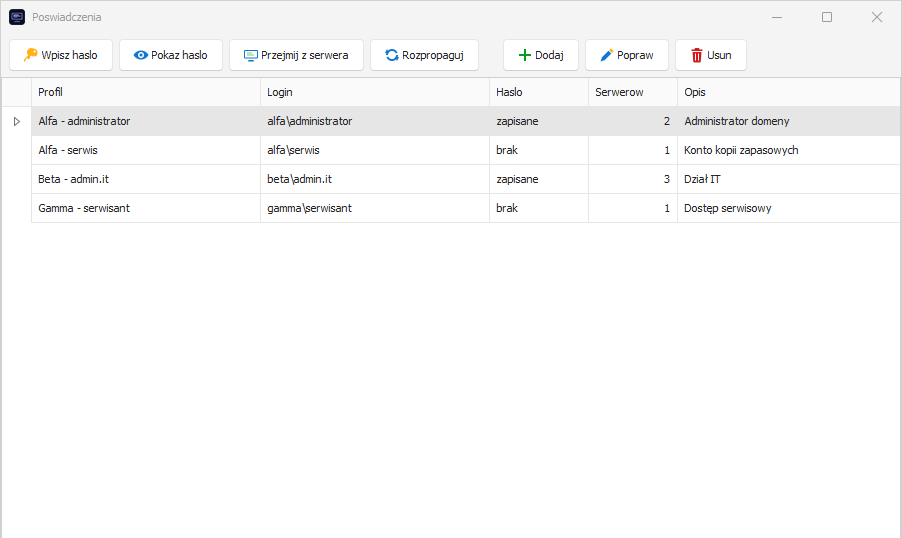This screenshot has width=902, height=538.
Task: Click server count '1' in Gamma - serwisant row
Action: pos(633,208)
